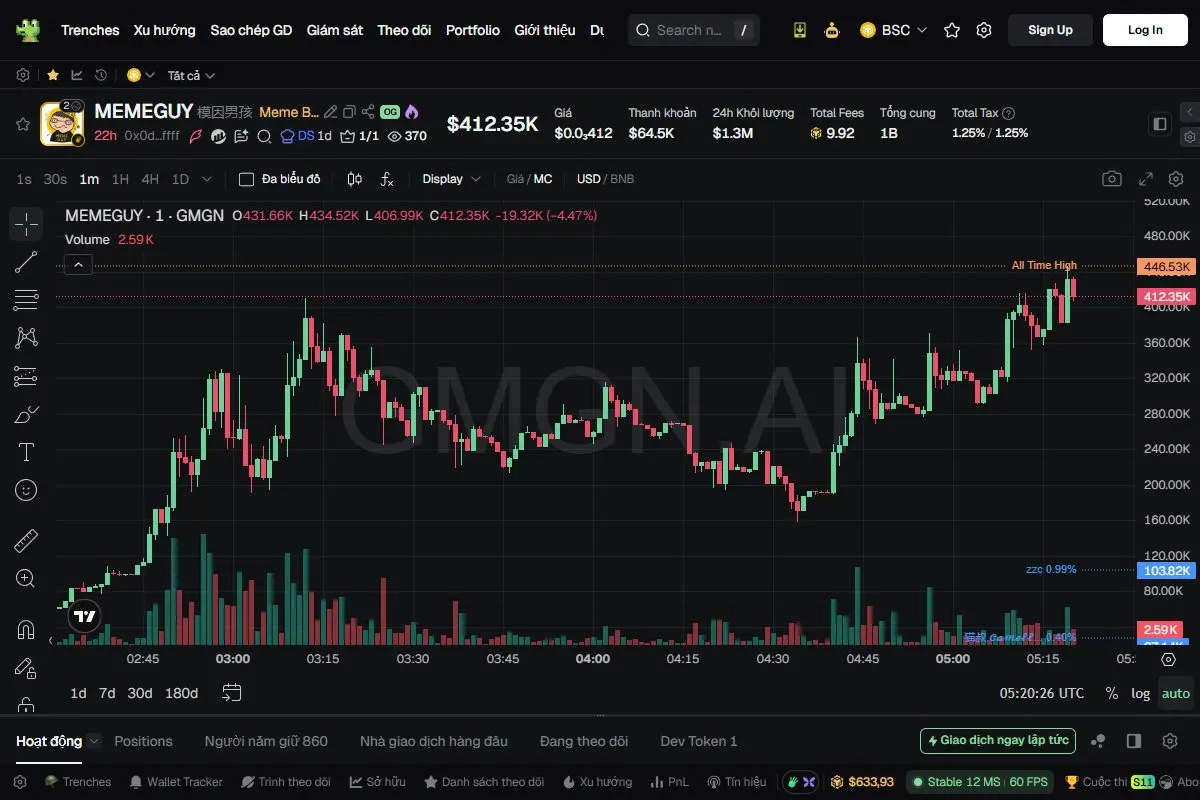Open the emoji sticker tool
This screenshot has height=800, width=1200.
tap(26, 490)
